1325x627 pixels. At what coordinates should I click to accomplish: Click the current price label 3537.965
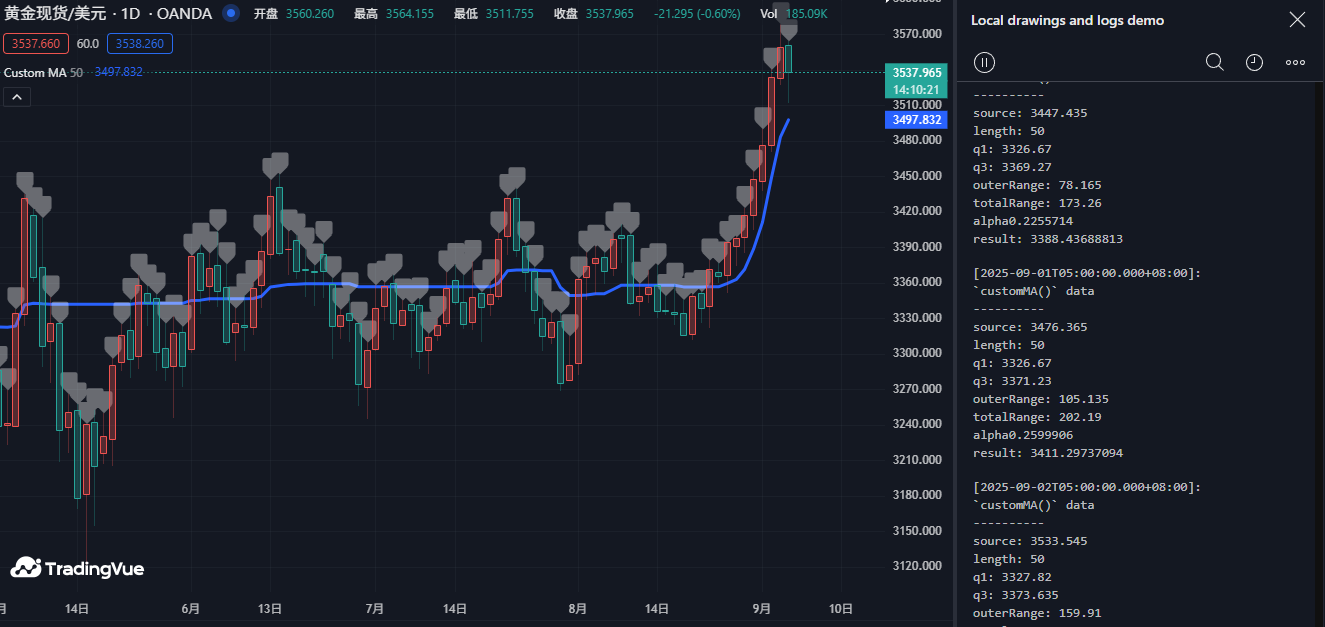(916, 73)
